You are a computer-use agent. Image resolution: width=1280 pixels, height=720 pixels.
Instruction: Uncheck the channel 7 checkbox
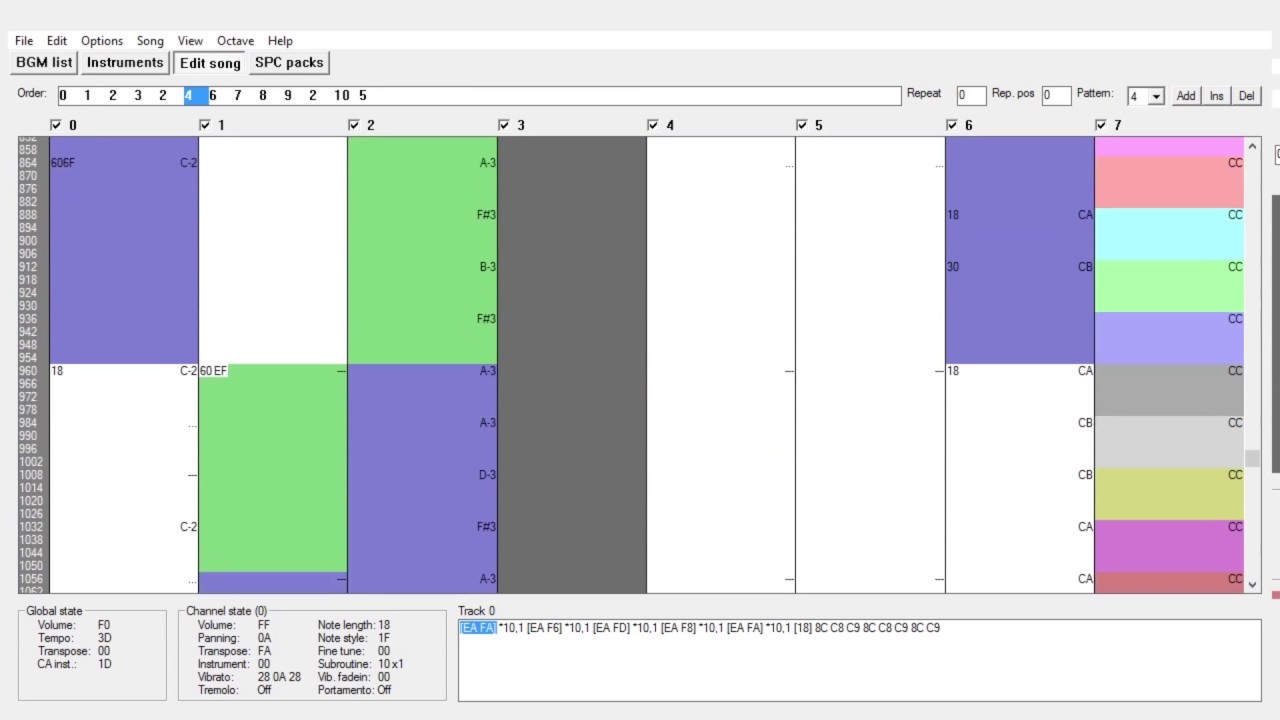[1101, 125]
